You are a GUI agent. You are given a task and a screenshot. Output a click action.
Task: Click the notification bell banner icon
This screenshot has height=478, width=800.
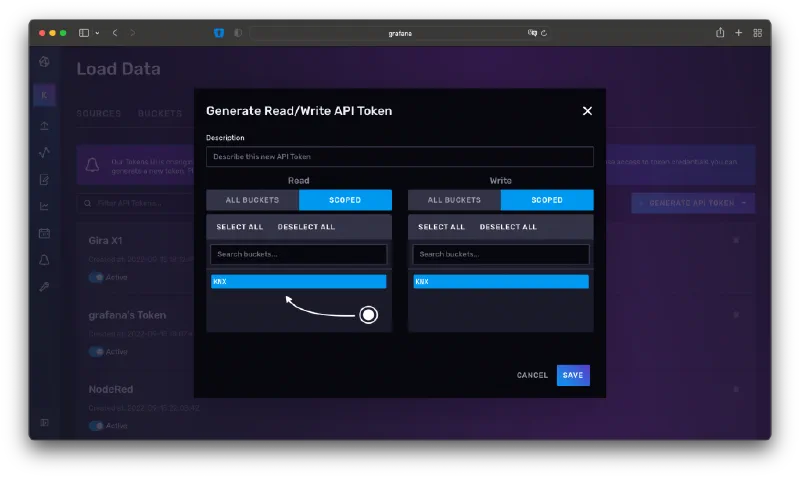[x=92, y=165]
